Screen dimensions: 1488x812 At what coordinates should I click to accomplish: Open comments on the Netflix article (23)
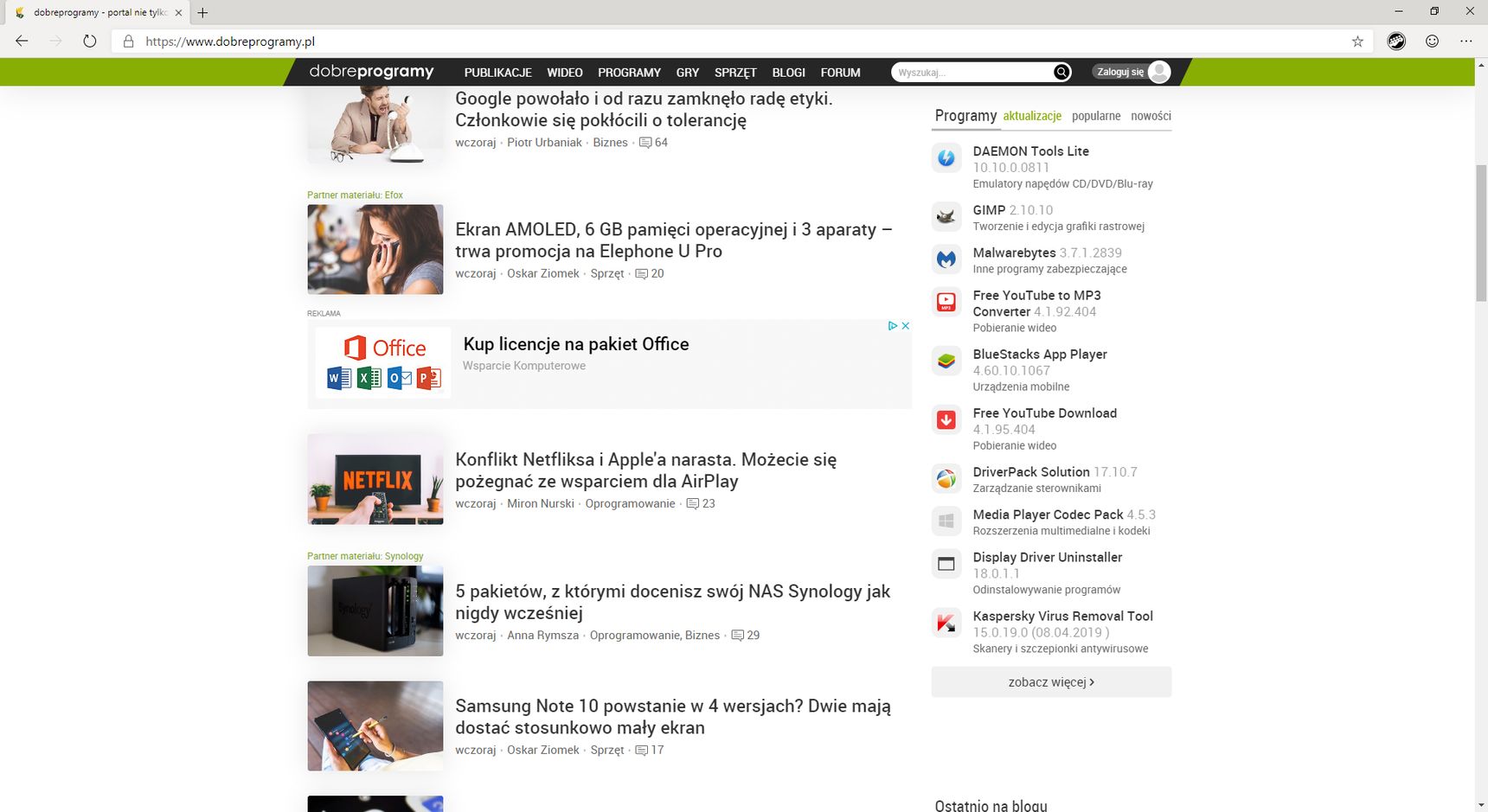(x=701, y=503)
